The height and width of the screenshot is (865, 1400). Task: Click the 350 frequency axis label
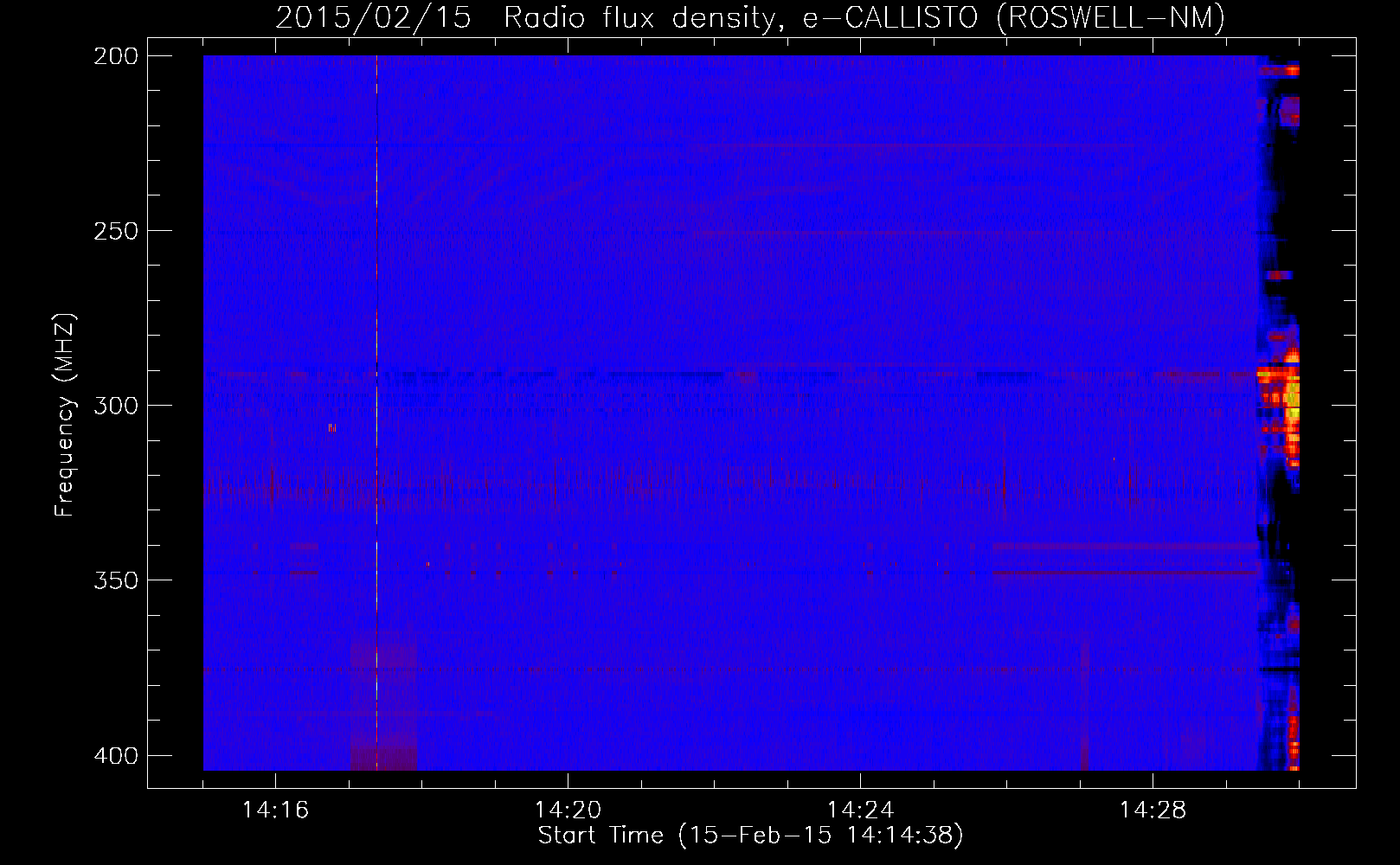115,580
